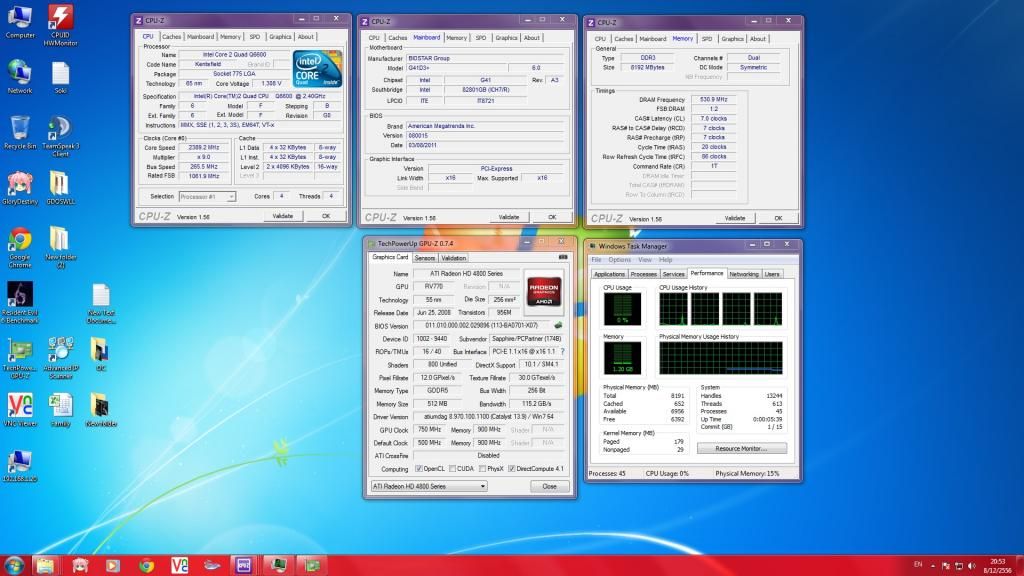Open the New folder (2) desktop icon
Image resolution: width=1024 pixels, height=576 pixels.
(60, 247)
